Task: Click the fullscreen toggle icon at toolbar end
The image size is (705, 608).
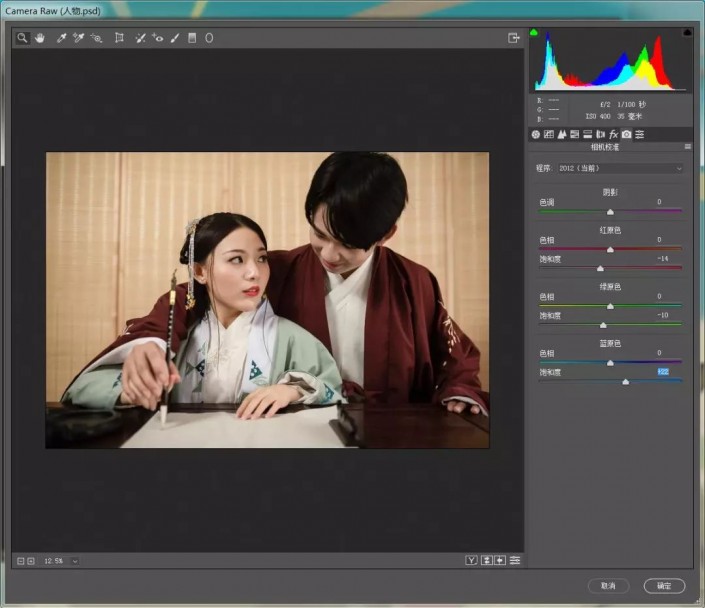Action: tap(513, 38)
